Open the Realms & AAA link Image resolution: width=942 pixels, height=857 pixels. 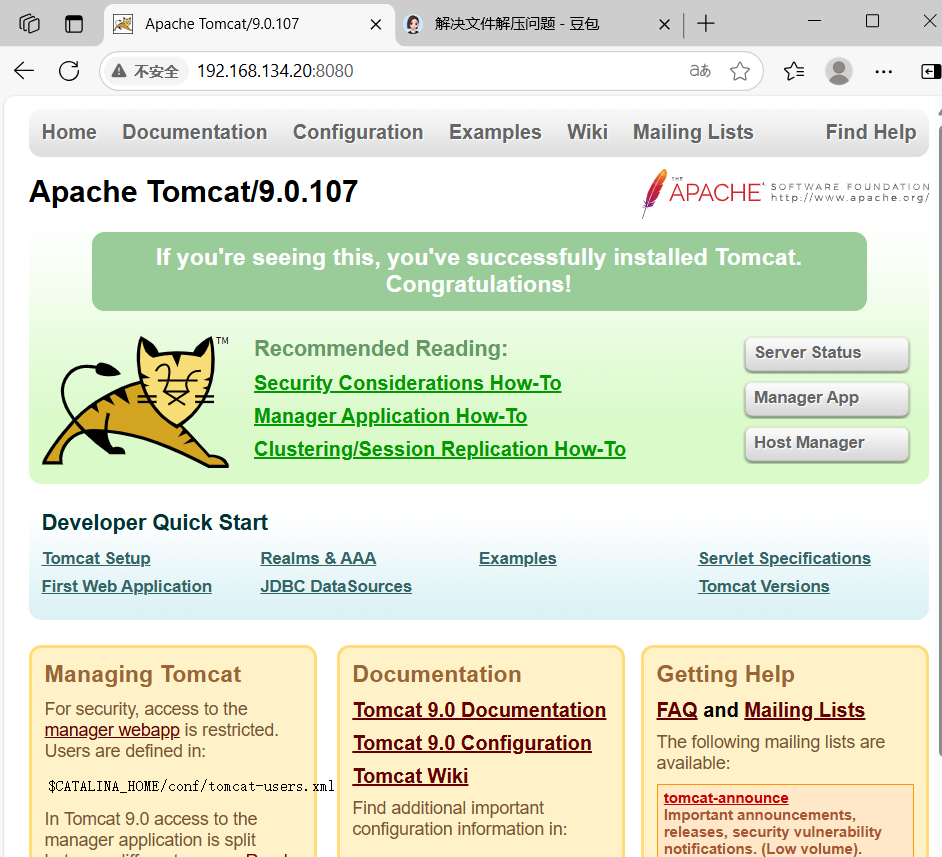pyautogui.click(x=318, y=559)
